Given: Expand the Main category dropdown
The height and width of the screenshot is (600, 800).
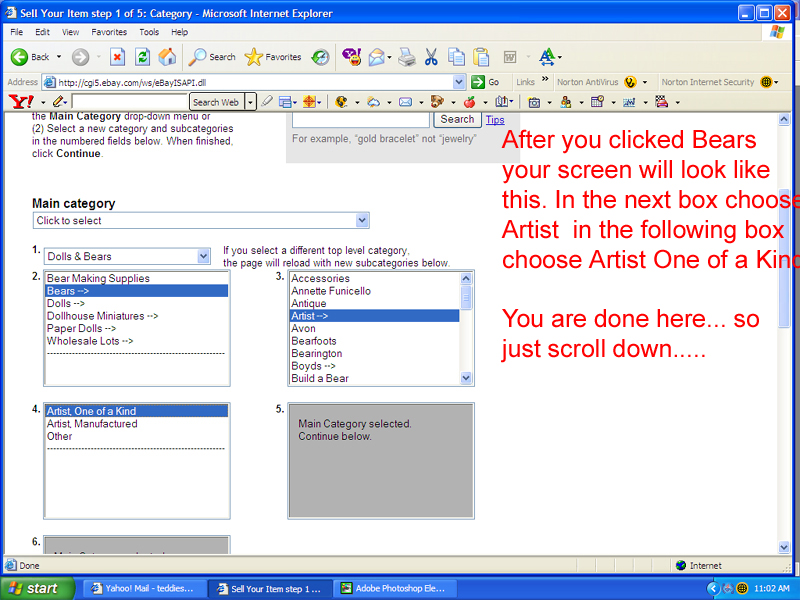Looking at the screenshot, I should coord(362,221).
